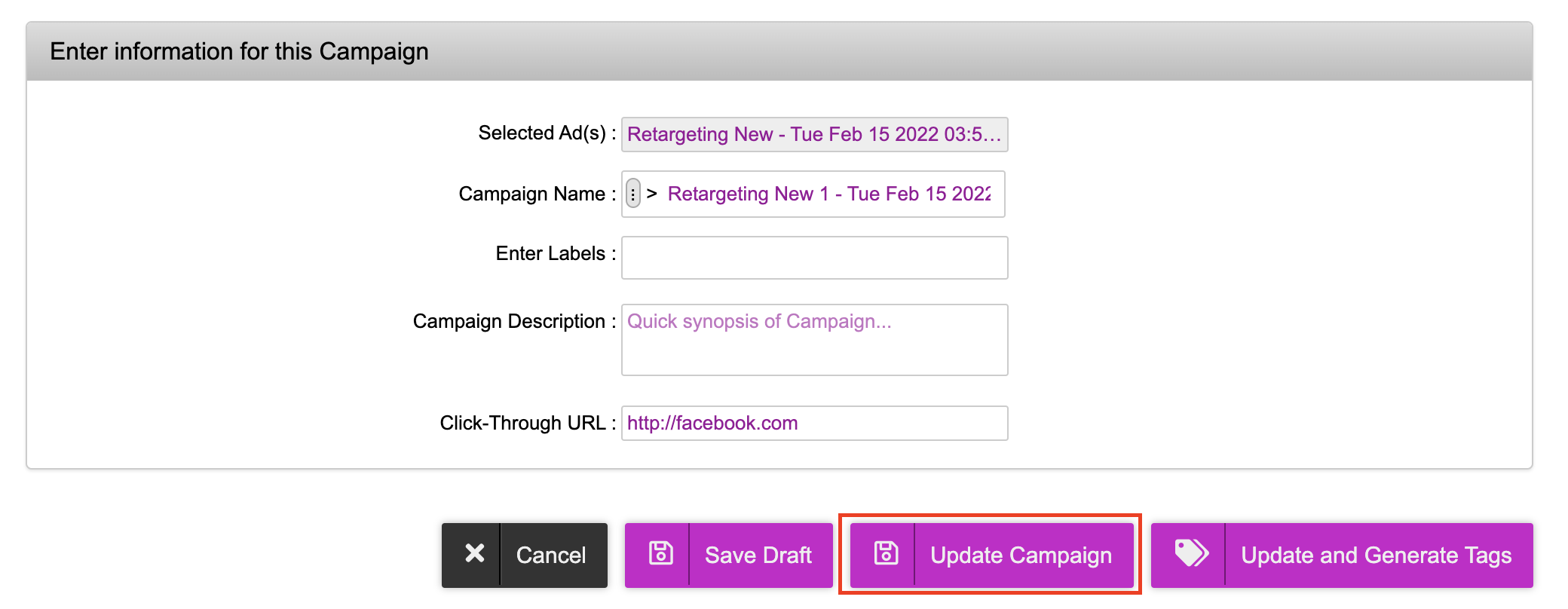
Task: Click the X icon on Cancel button
Action: click(474, 554)
